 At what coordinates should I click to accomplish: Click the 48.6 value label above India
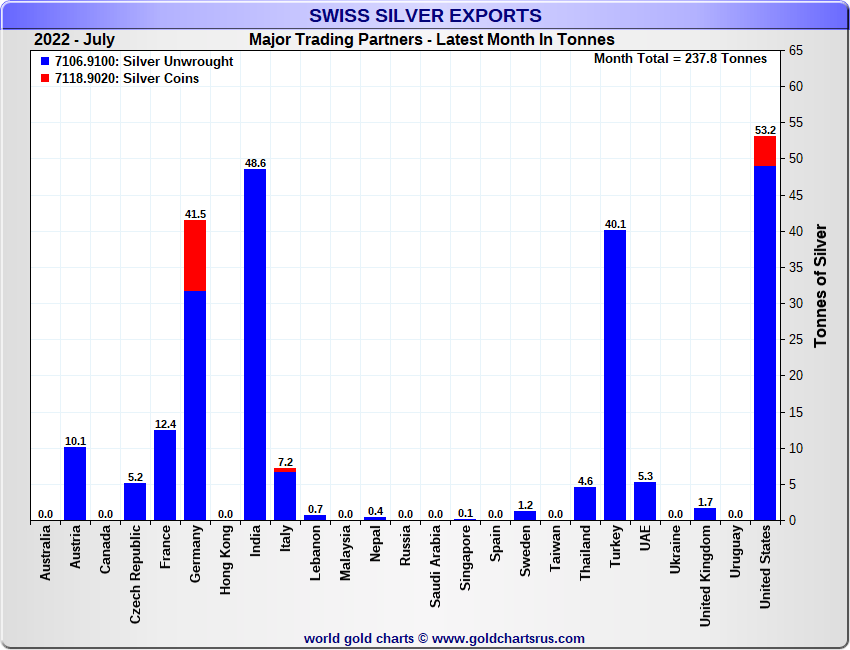(x=255, y=163)
